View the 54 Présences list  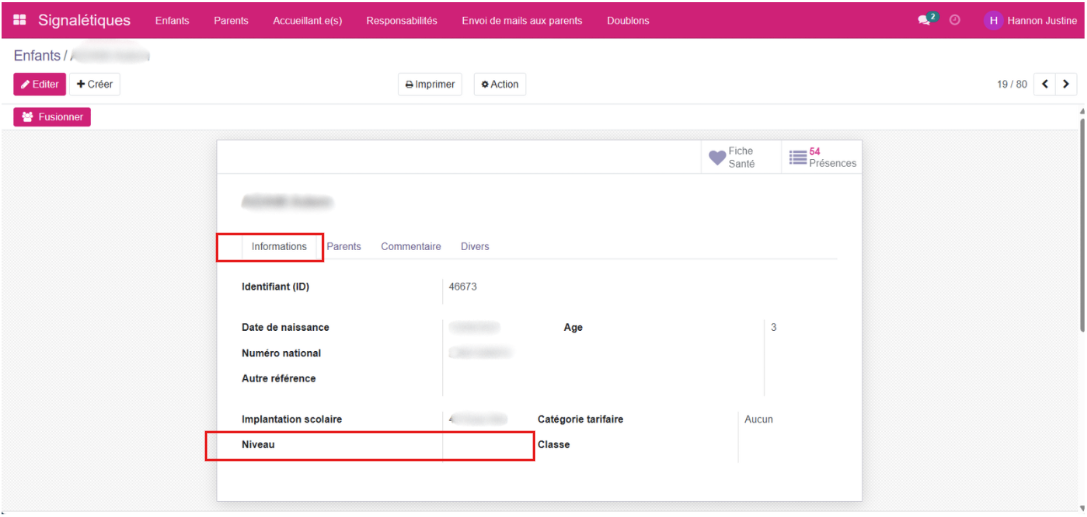[x=822, y=157]
